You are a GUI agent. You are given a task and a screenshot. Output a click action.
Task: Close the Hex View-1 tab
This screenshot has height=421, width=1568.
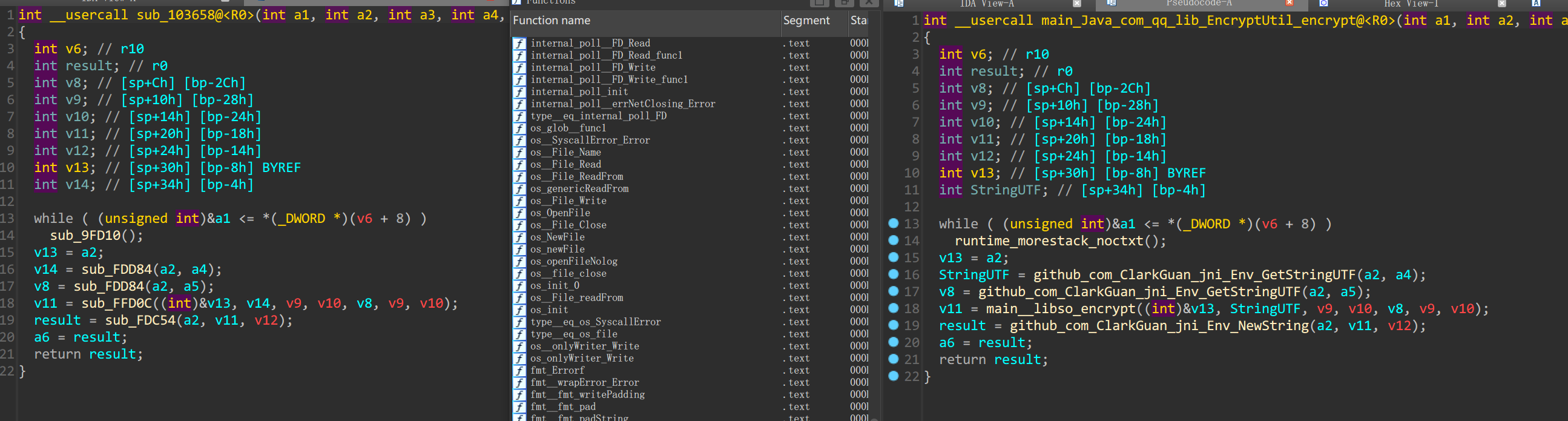tap(1501, 4)
